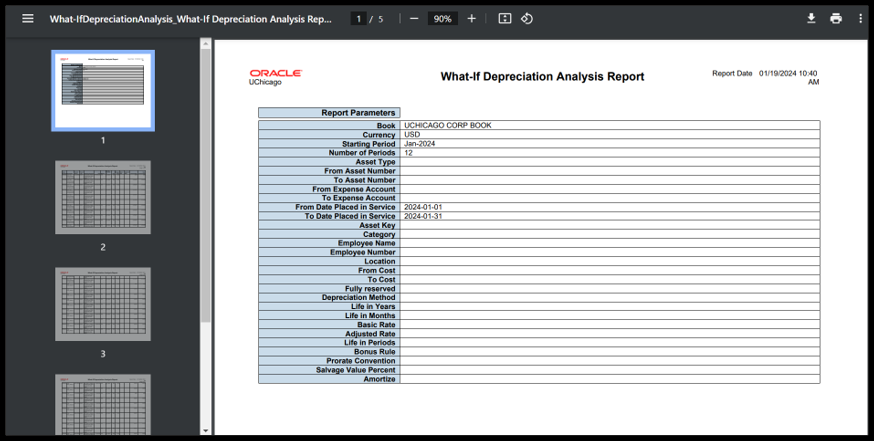Select page 1 thumbnail
This screenshot has height=441, width=874.
[x=103, y=90]
